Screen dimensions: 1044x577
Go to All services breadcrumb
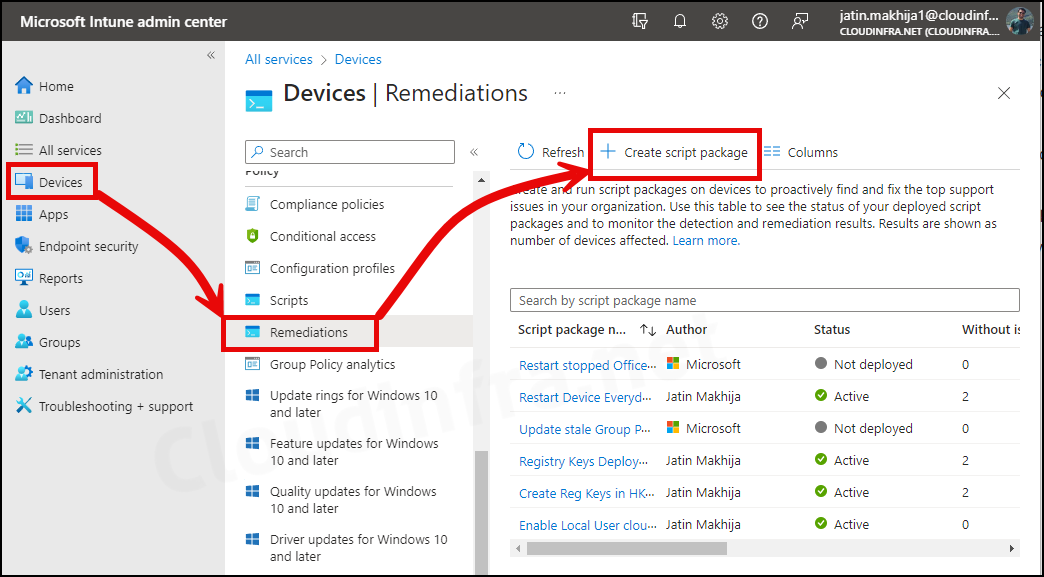[278, 59]
